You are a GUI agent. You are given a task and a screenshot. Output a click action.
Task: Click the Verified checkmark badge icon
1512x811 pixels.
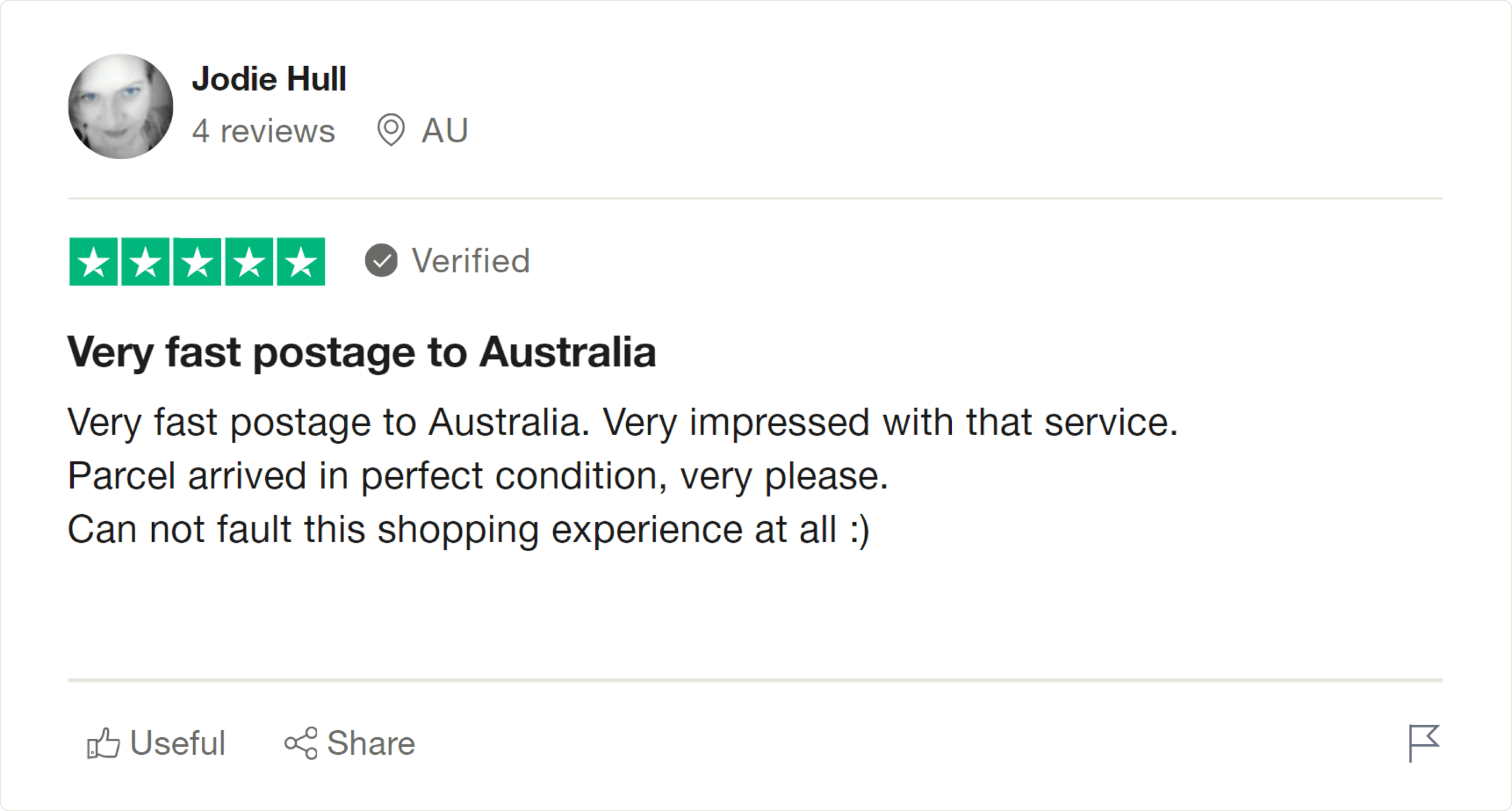coord(382,260)
